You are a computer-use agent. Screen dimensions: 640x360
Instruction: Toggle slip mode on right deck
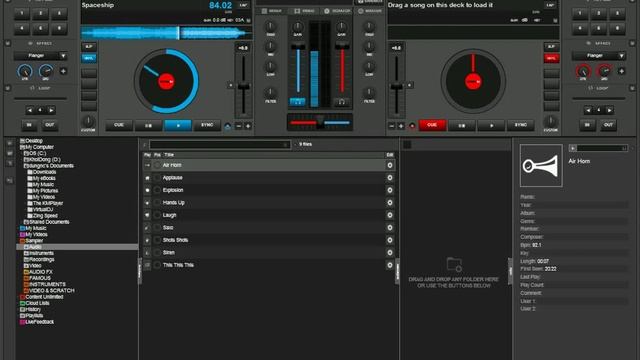(551, 47)
